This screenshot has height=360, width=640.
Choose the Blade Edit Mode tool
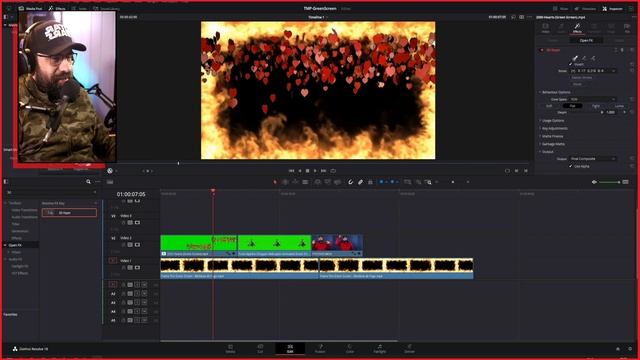305,182
